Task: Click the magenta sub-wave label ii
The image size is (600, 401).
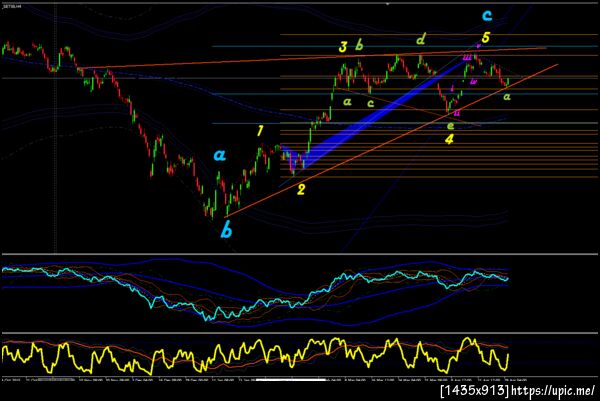Action: coord(457,112)
